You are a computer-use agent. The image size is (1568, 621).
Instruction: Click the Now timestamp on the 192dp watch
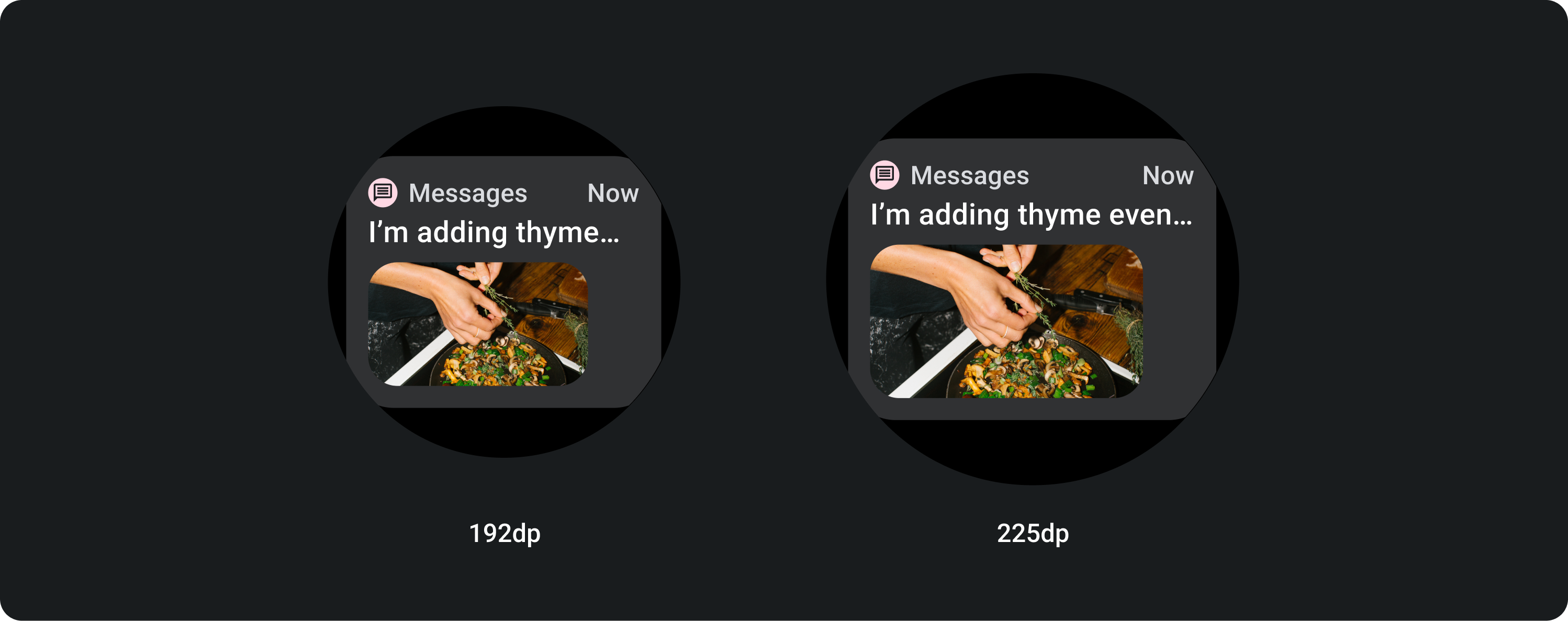613,194
